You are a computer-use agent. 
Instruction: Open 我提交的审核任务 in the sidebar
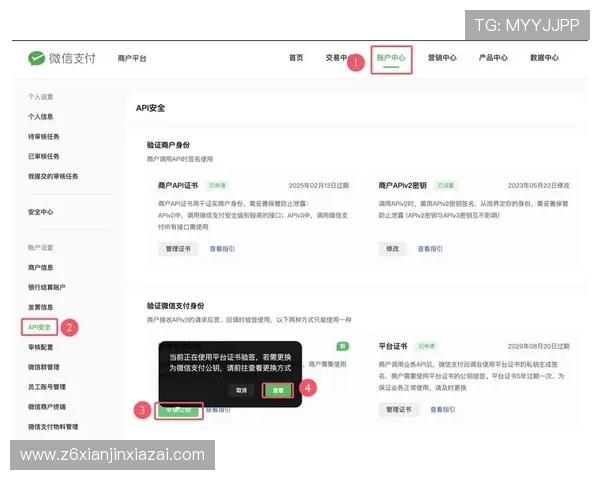click(53, 176)
